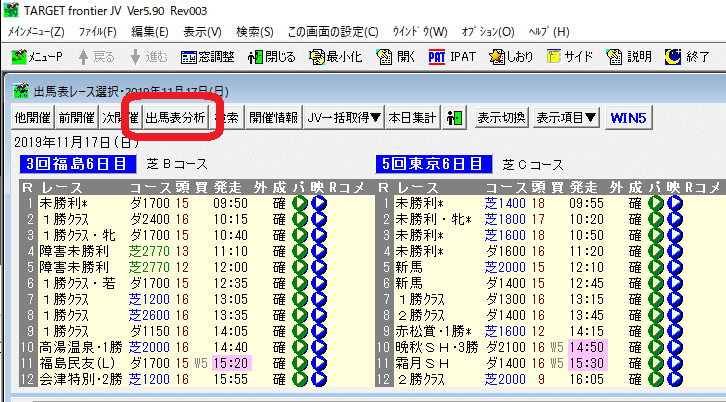
Task: Click the 前開催 button
Action: (x=76, y=118)
